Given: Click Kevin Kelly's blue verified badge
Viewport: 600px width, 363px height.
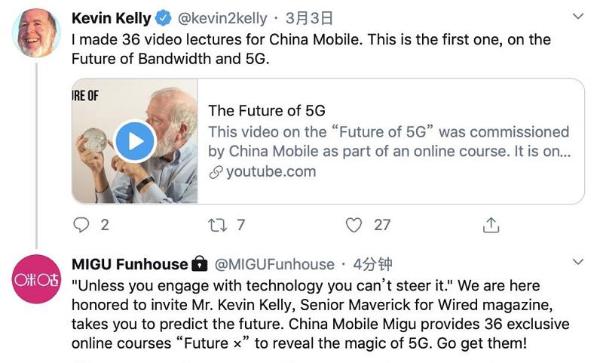Looking at the screenshot, I should click(x=163, y=18).
